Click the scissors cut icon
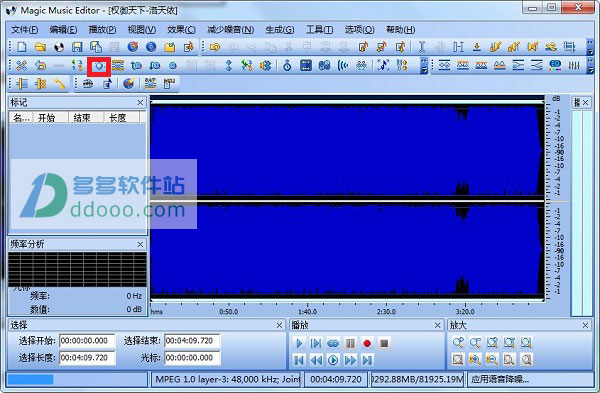600x393 pixels. pyautogui.click(x=21, y=66)
